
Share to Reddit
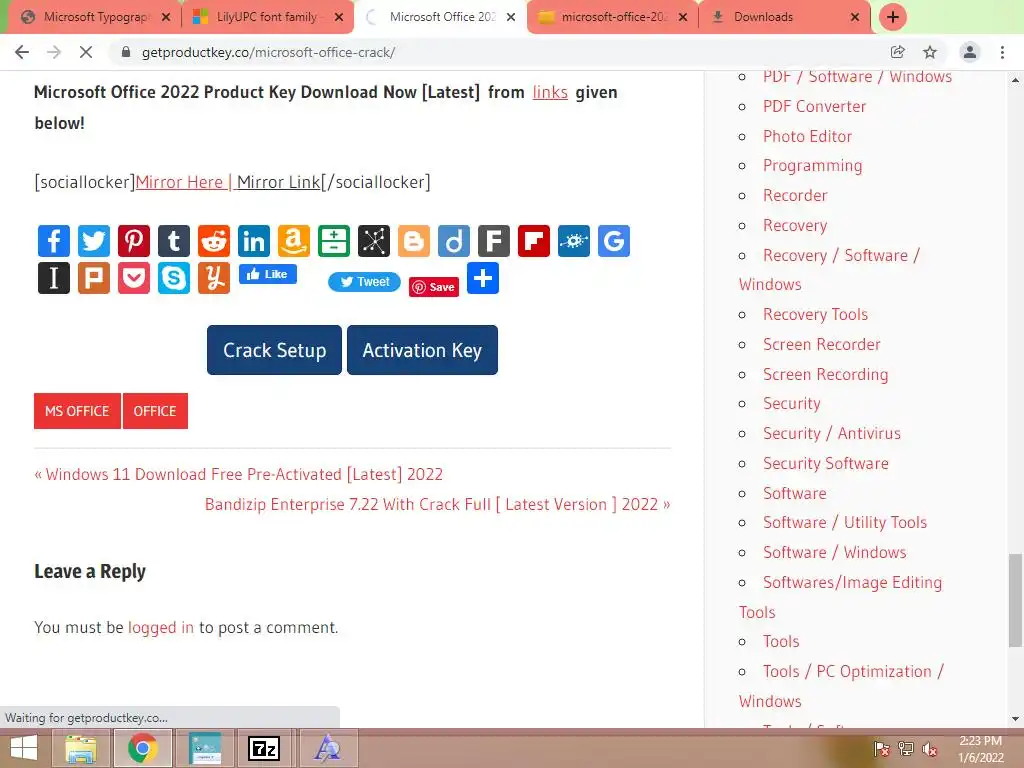pos(214,241)
